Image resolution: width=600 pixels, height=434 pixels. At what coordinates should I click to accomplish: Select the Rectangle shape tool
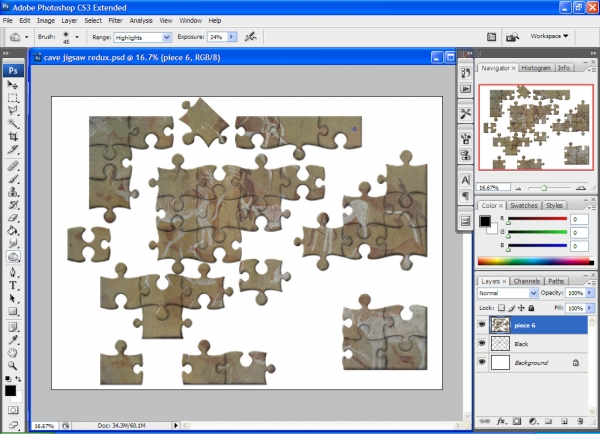[13, 312]
